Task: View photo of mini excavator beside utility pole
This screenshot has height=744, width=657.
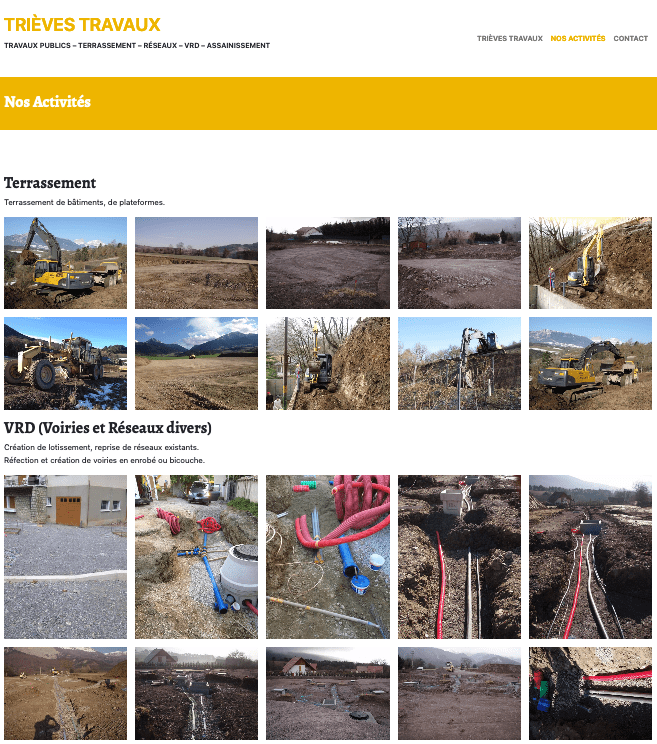Action: point(328,363)
